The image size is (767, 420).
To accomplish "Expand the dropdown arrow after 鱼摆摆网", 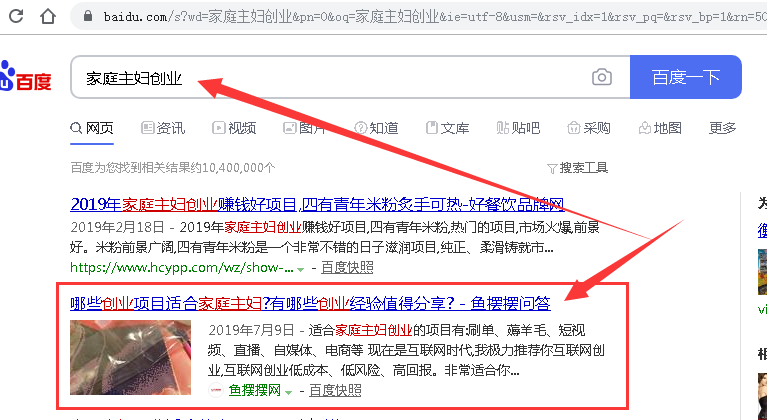I will [x=288, y=392].
